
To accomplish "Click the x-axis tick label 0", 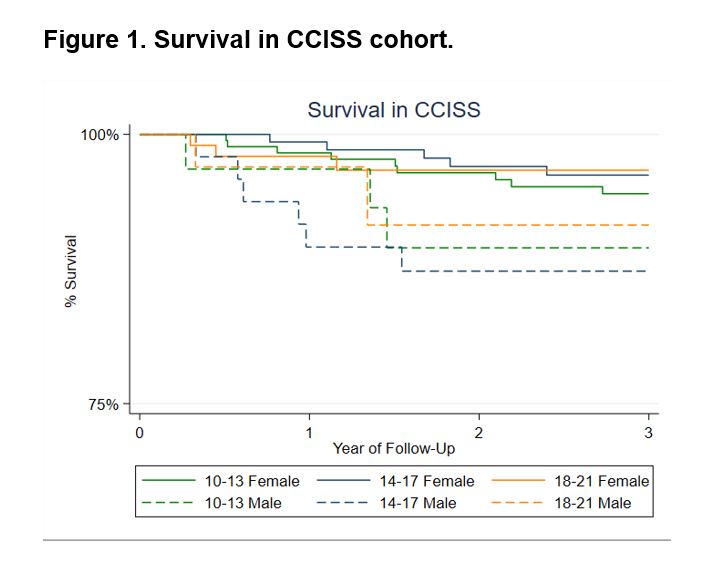I will point(140,432).
